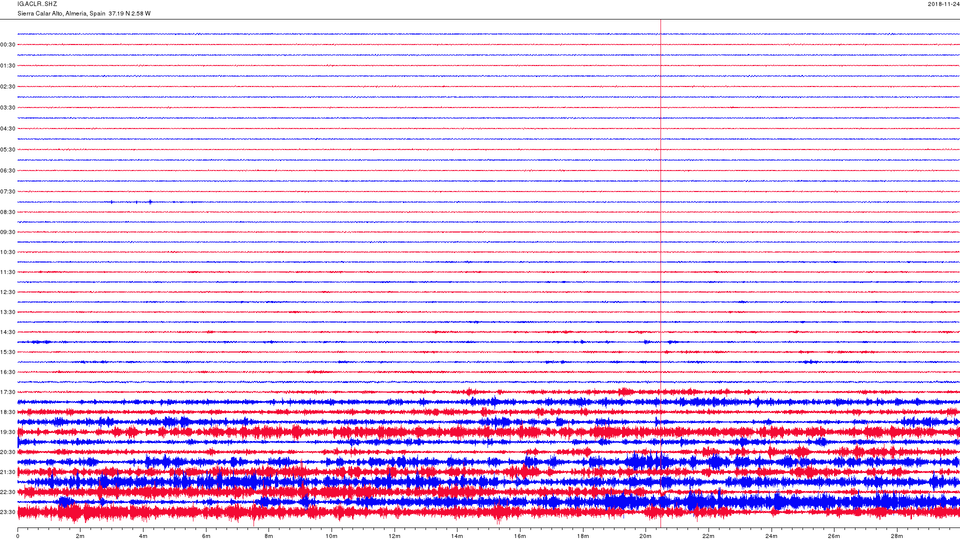Click the 23:30 row time label

click(x=8, y=512)
